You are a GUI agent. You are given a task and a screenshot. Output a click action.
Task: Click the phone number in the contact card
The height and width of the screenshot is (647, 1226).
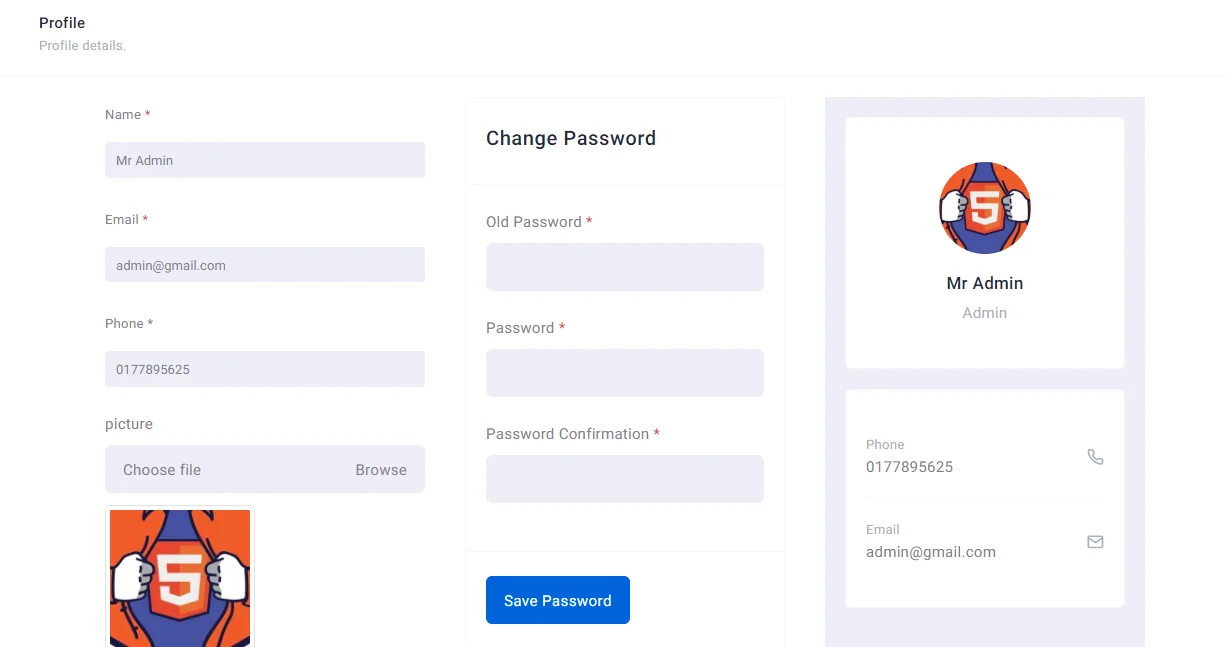[909, 467]
